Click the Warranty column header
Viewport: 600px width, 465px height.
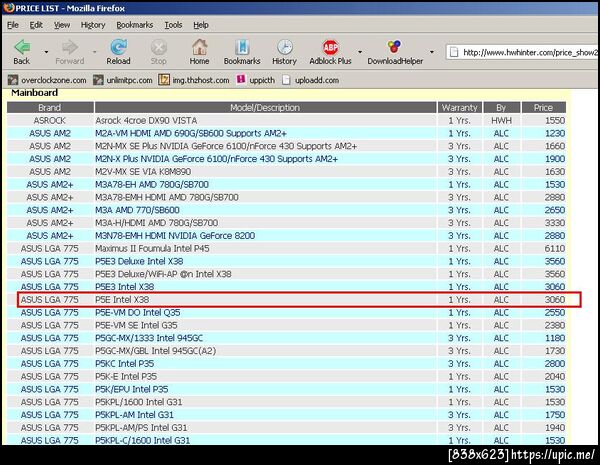coord(460,108)
